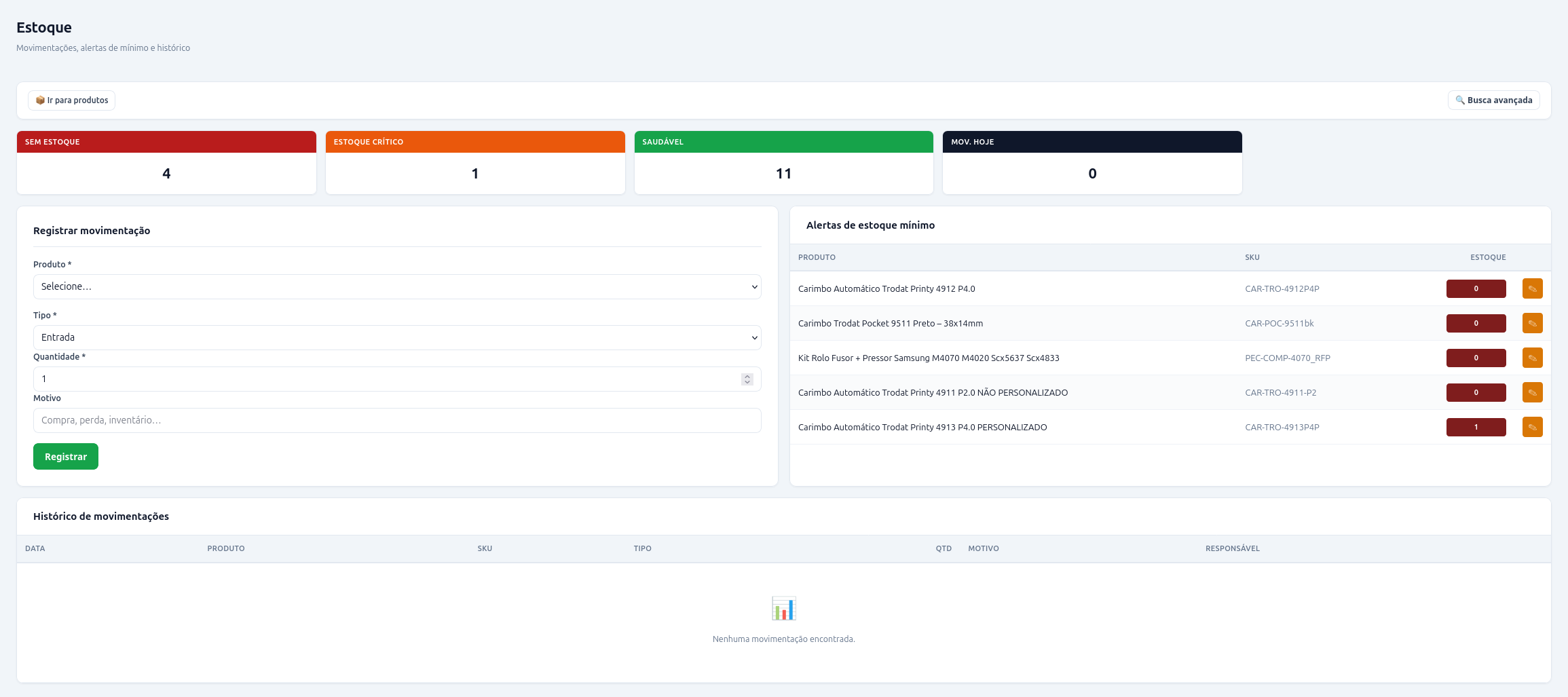Click PRODUTO header in alerts table
Viewport: 1568px width, 697px height.
click(x=817, y=257)
